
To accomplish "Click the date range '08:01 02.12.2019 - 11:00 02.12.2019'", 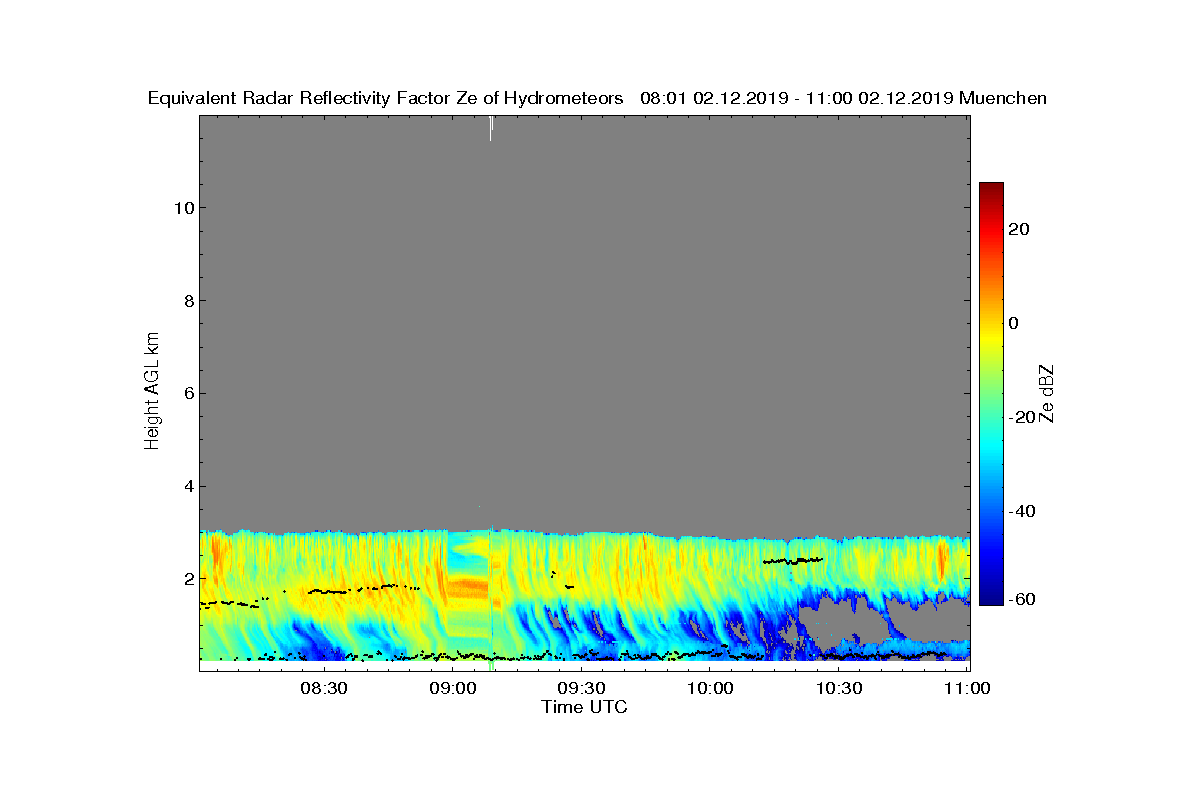I will pos(797,98).
